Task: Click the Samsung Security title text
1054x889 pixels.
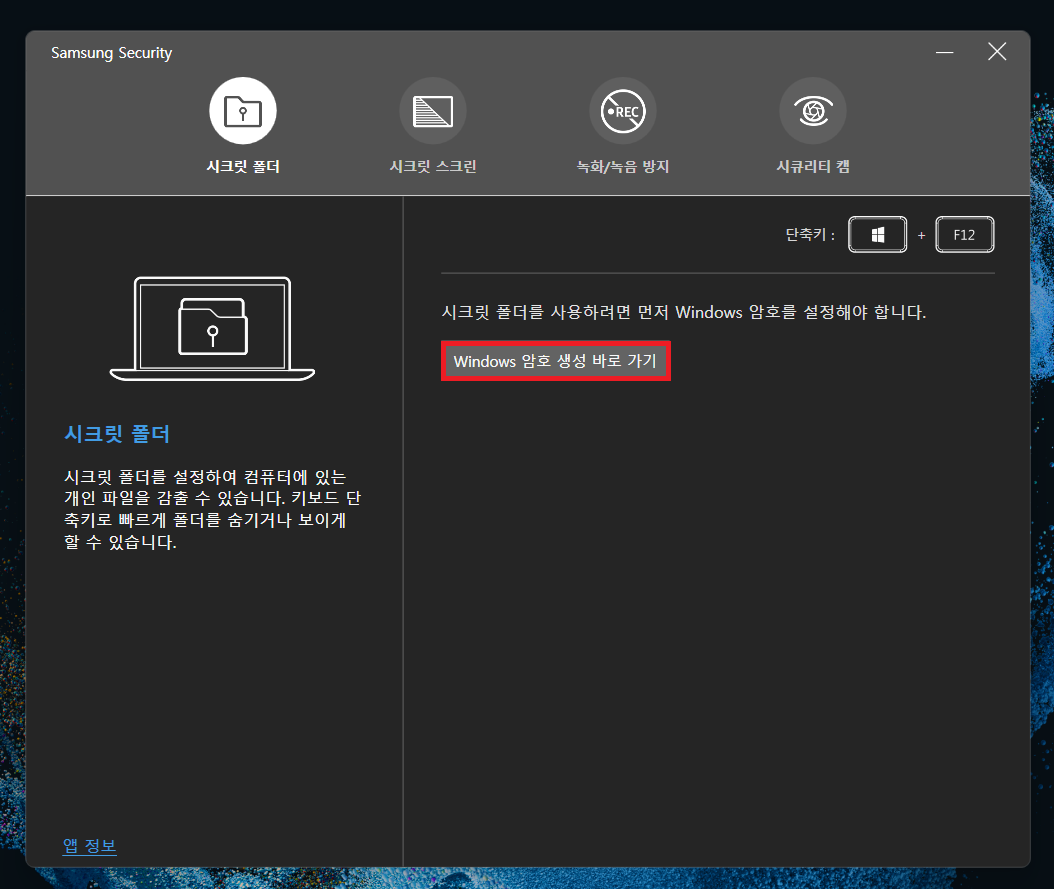Action: click(x=112, y=53)
